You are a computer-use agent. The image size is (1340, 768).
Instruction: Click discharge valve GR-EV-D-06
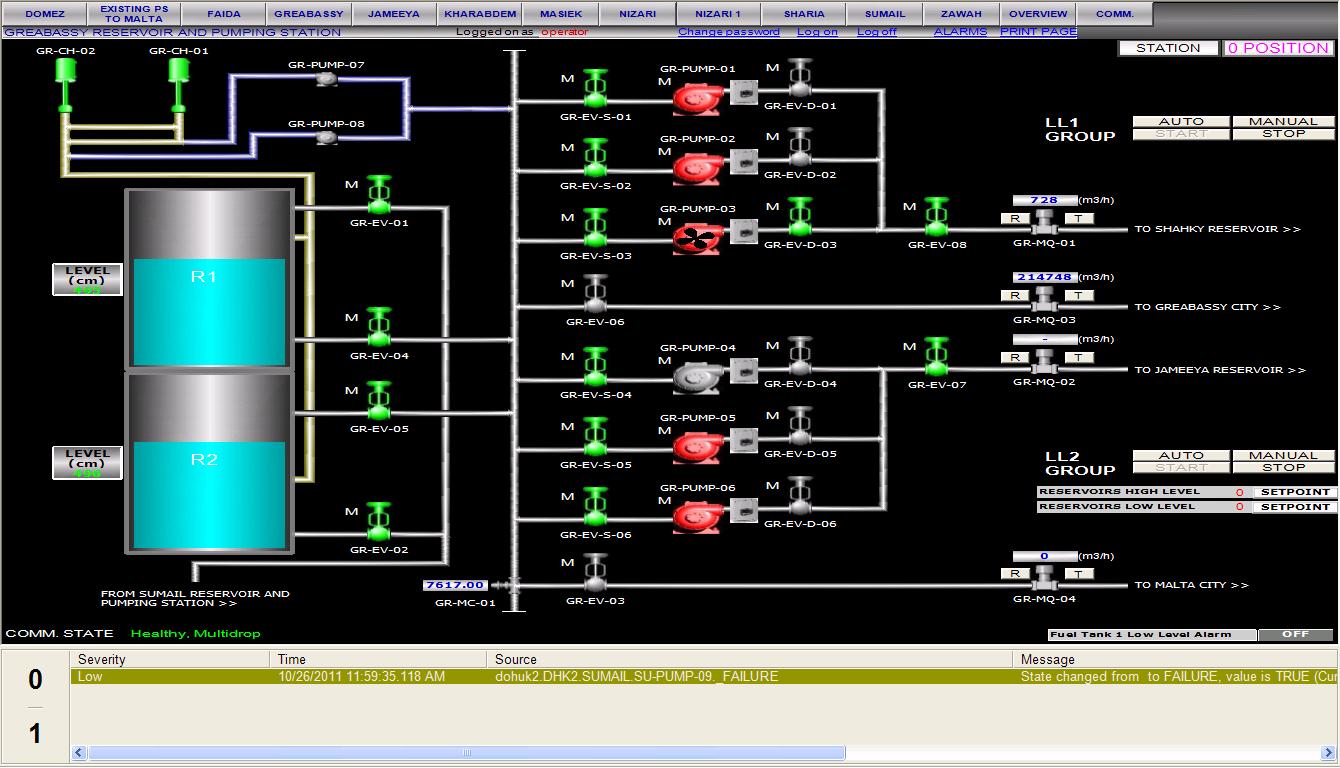coord(799,497)
